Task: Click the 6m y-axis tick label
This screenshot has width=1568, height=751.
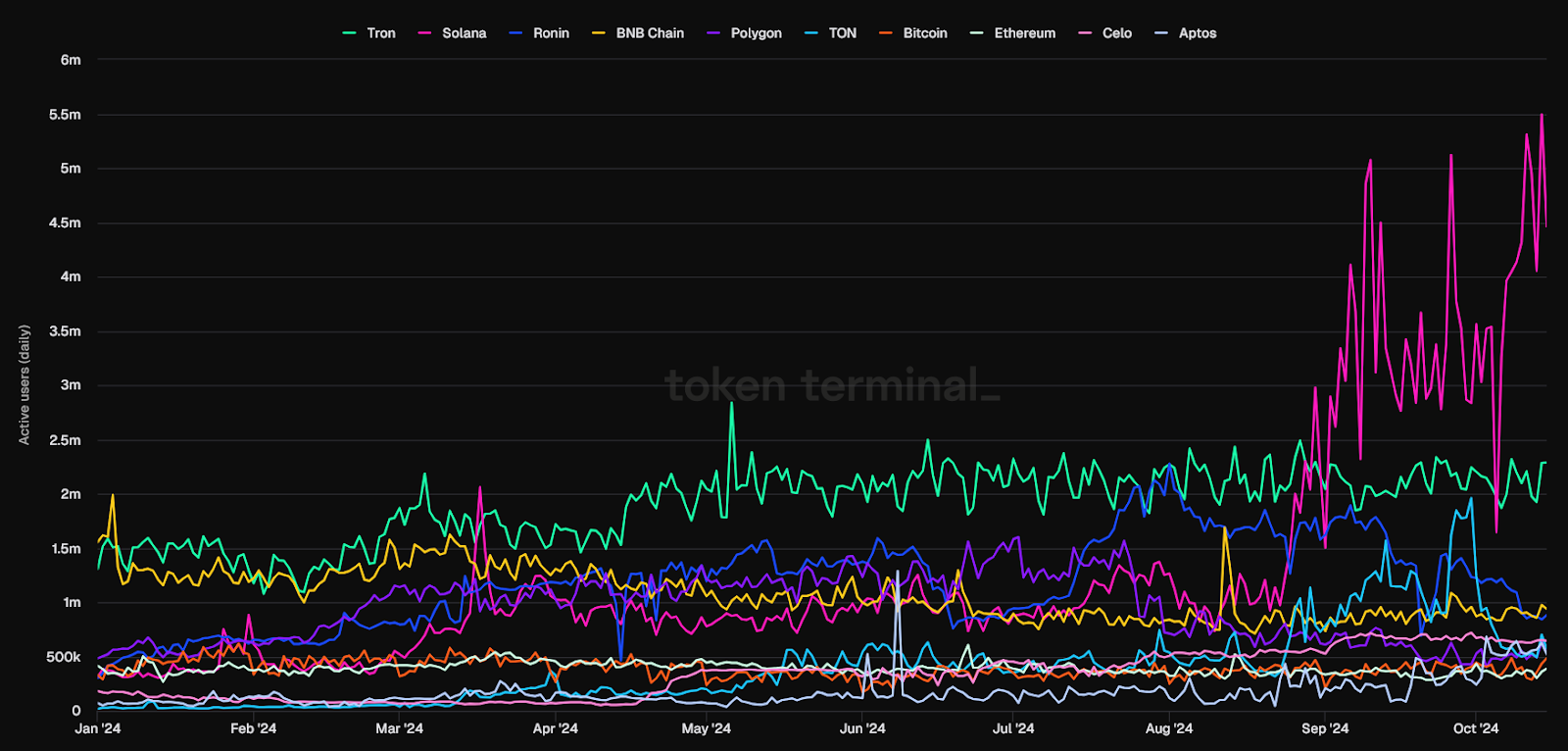Action: click(71, 60)
